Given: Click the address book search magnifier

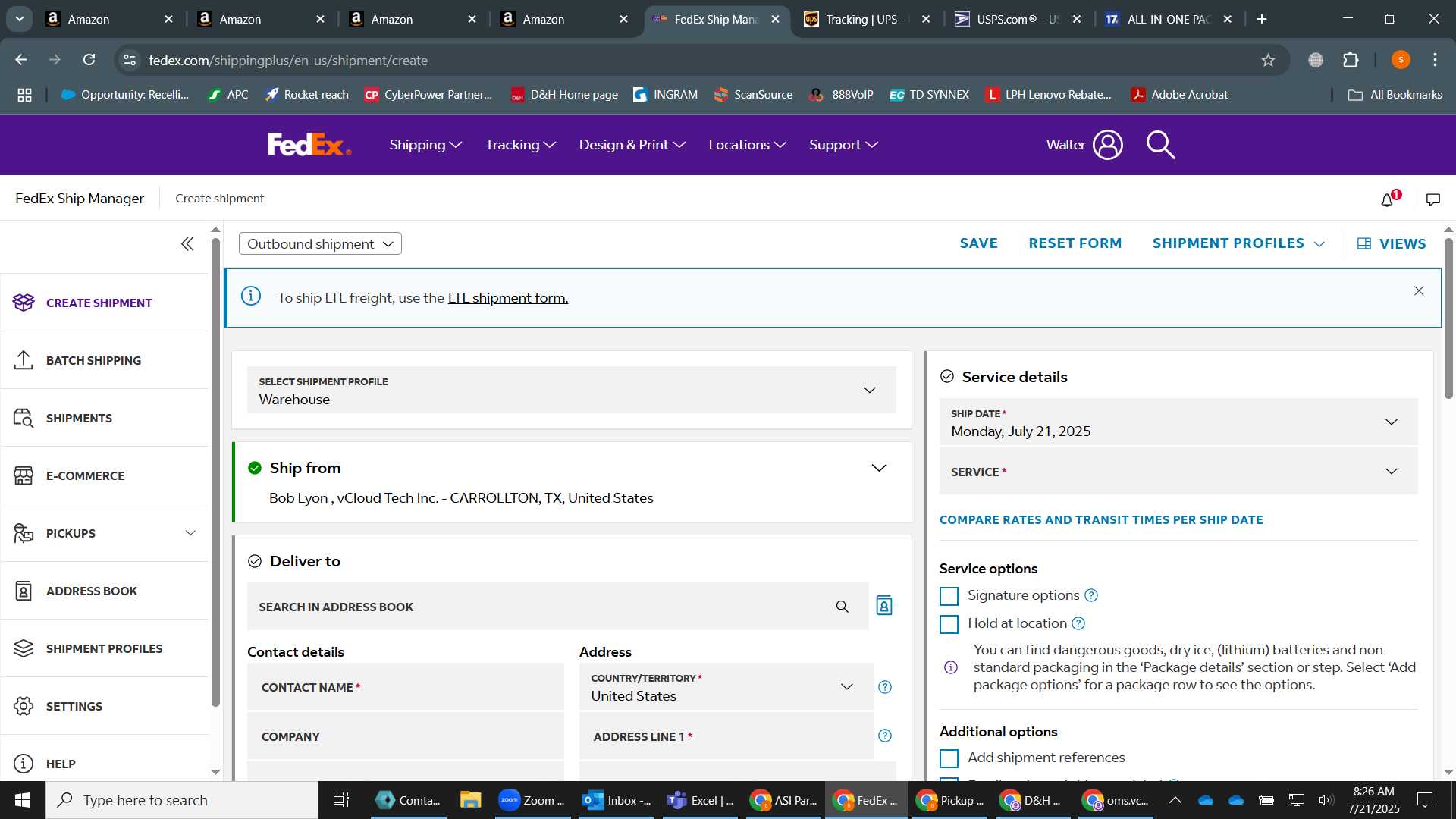Looking at the screenshot, I should [842, 607].
